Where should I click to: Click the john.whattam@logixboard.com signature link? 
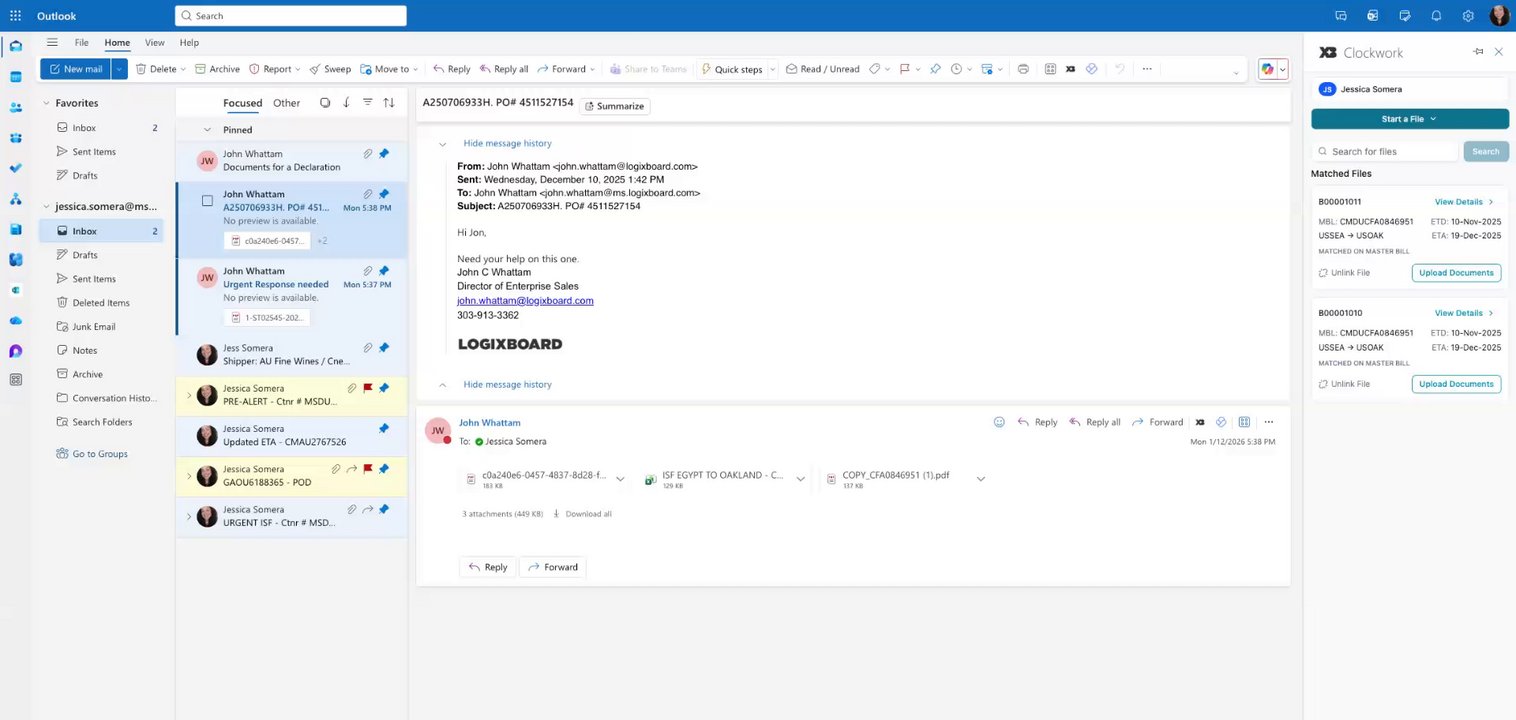click(525, 301)
